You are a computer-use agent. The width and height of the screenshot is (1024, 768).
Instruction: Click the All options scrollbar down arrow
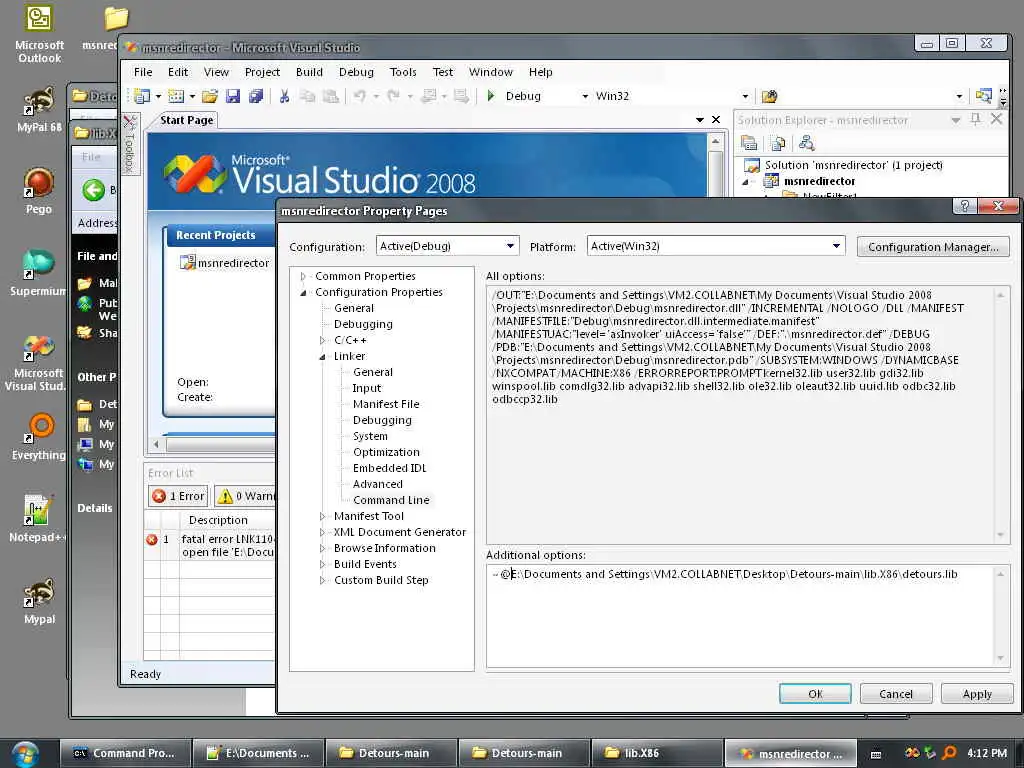[1000, 536]
